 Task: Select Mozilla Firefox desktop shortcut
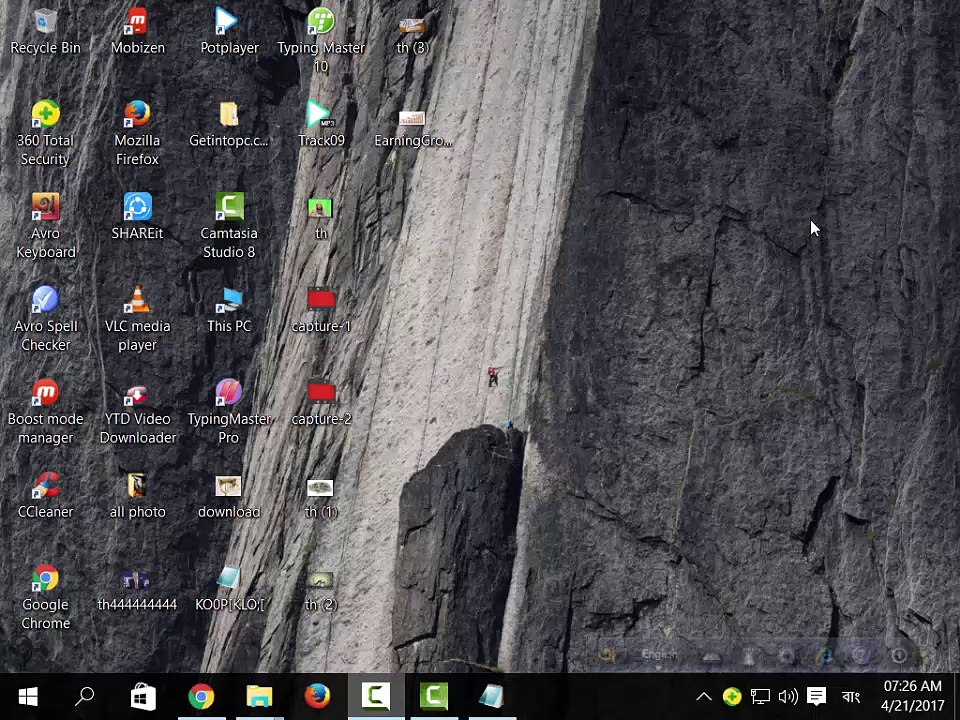[137, 132]
